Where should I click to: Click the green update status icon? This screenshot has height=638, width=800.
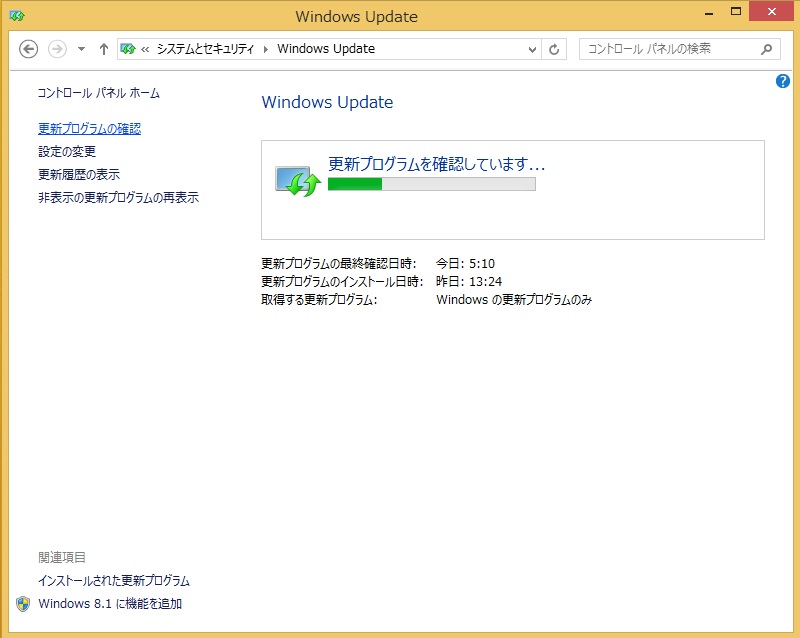click(x=297, y=181)
